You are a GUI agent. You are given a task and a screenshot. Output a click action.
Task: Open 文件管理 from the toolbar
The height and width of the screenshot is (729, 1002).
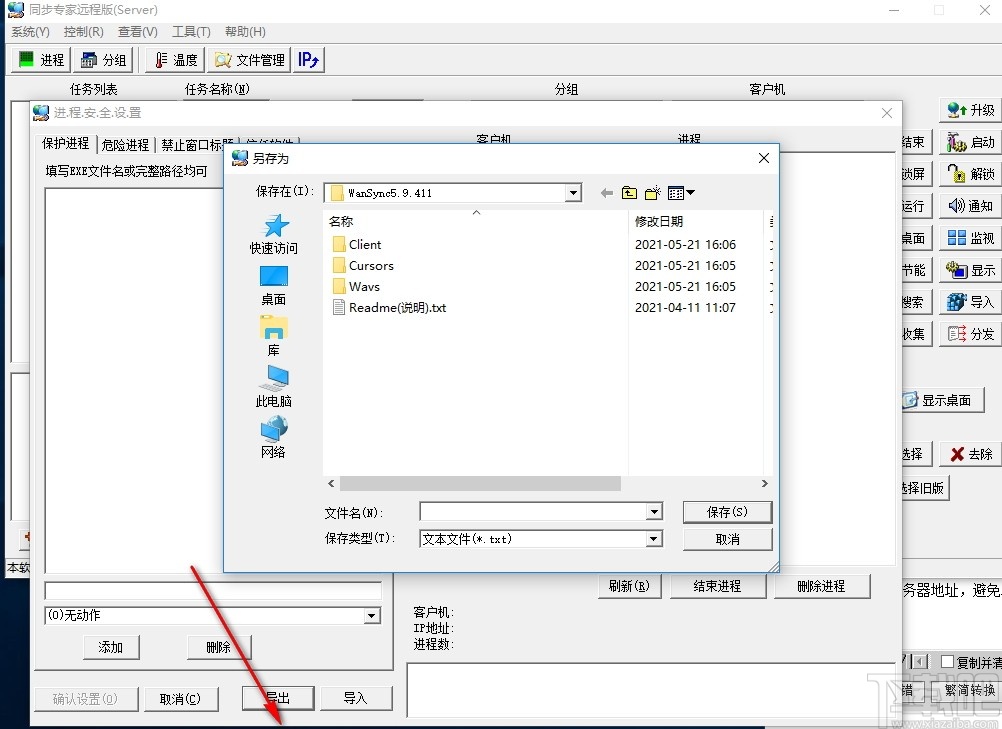[x=249, y=60]
